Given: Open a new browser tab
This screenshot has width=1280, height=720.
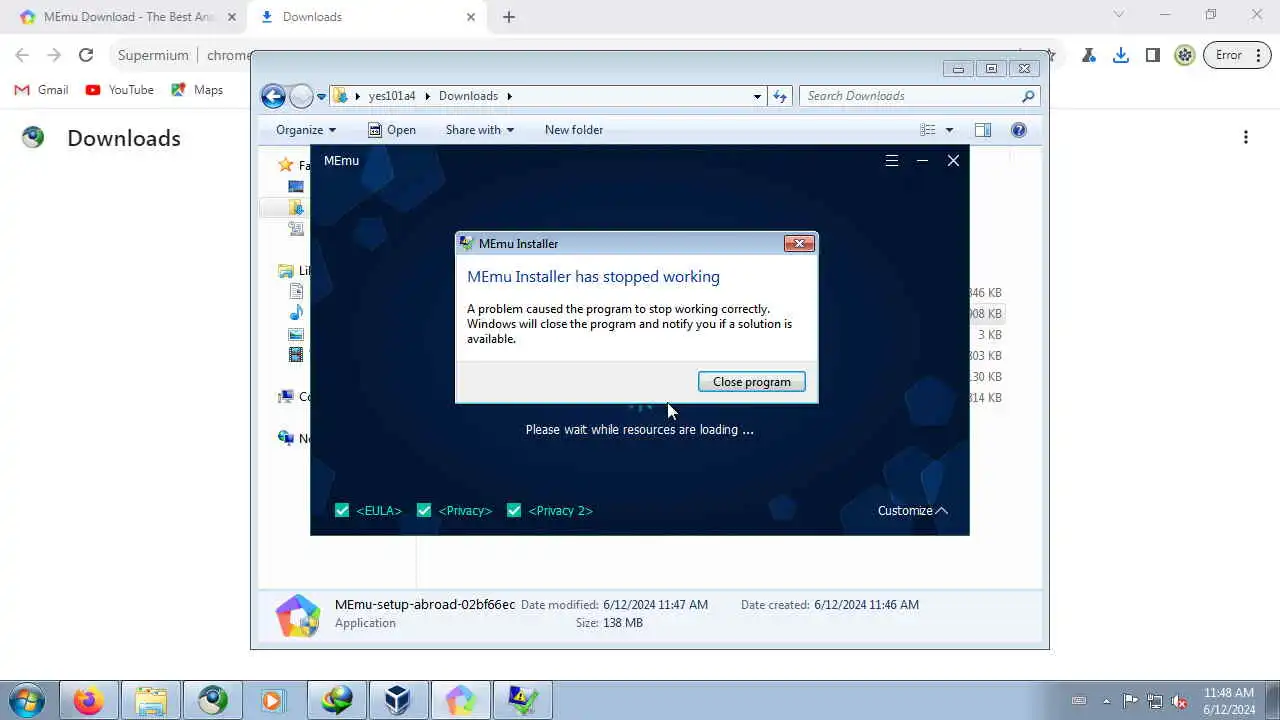Looking at the screenshot, I should [509, 17].
